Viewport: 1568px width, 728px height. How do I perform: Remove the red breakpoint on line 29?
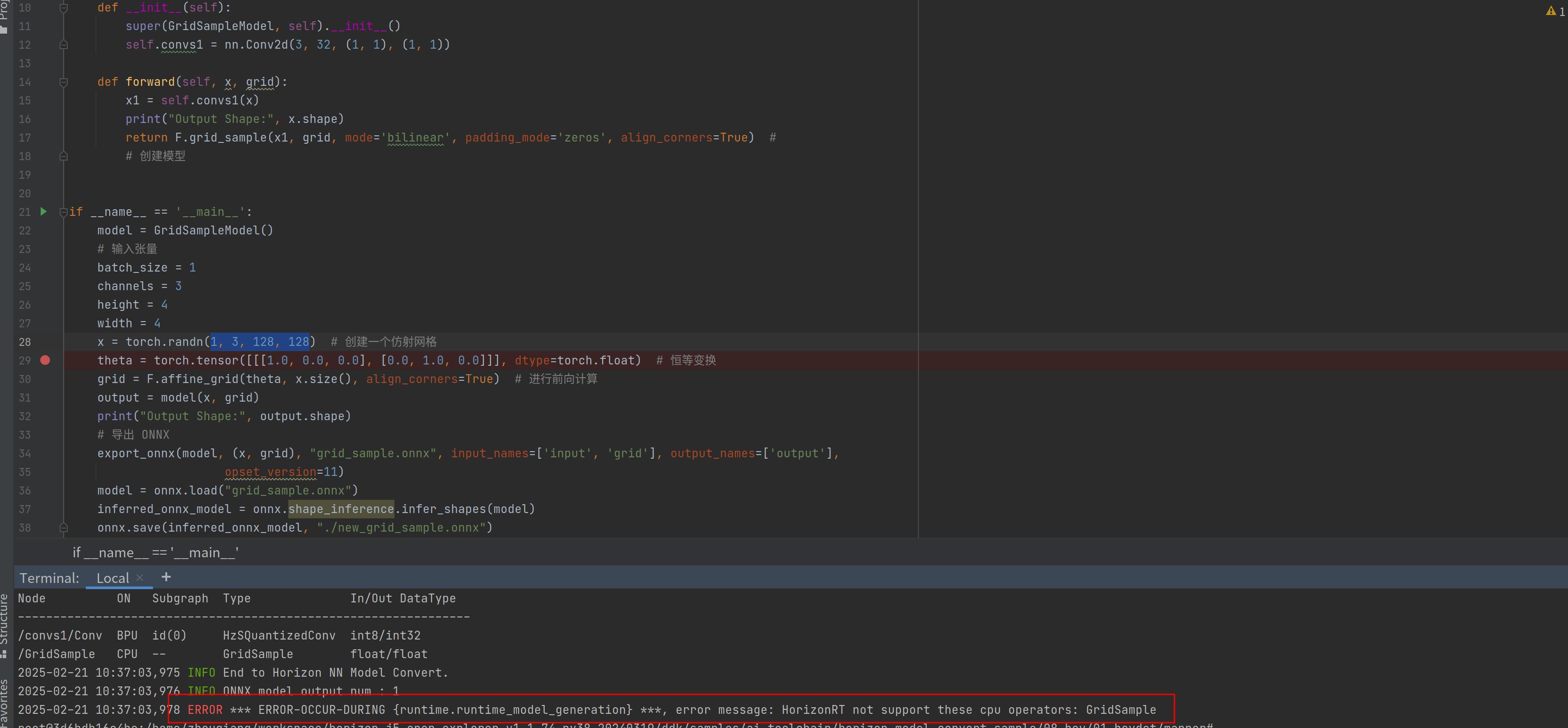[x=45, y=360]
